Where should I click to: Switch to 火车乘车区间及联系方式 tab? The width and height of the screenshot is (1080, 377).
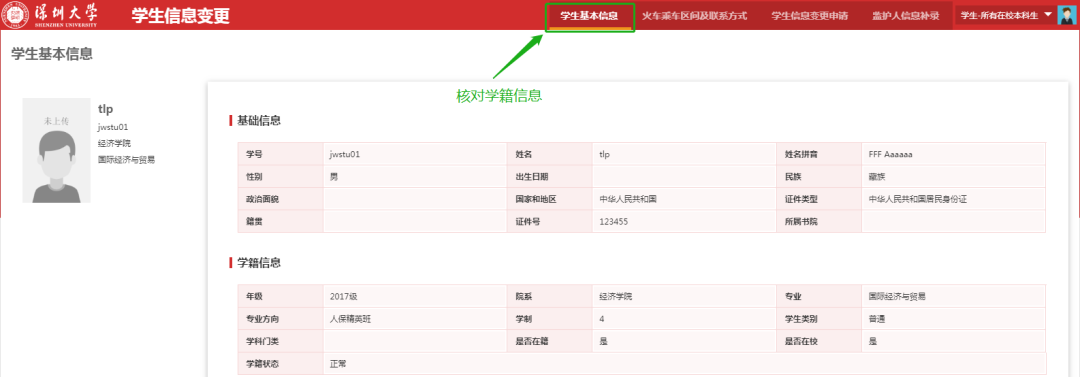point(694,15)
